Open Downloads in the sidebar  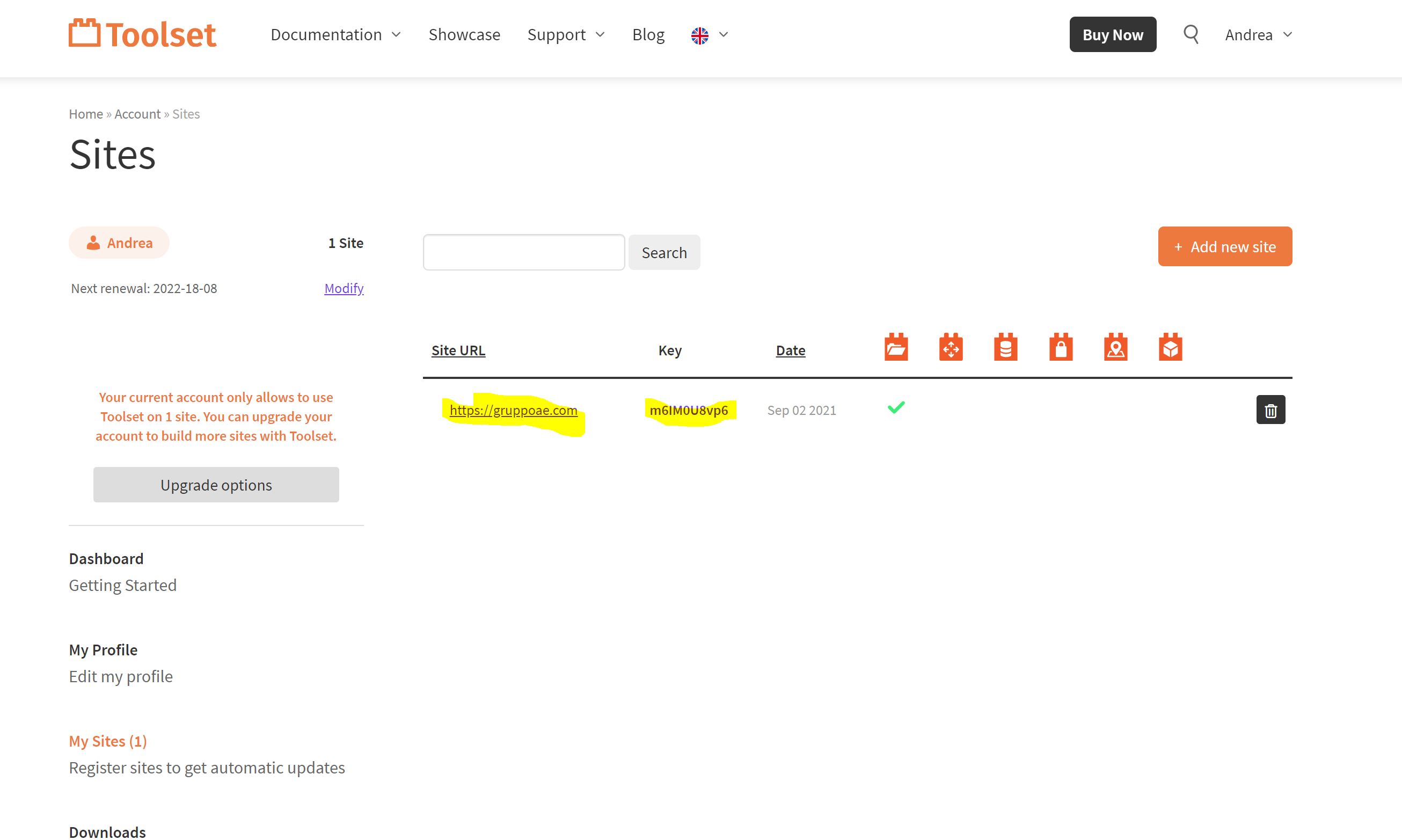point(107,832)
